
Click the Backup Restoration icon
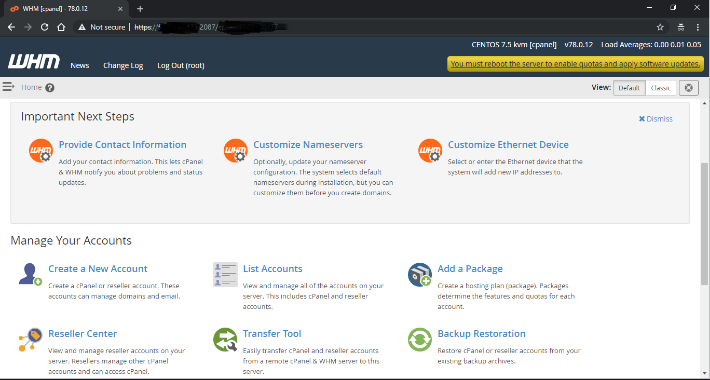pos(420,340)
